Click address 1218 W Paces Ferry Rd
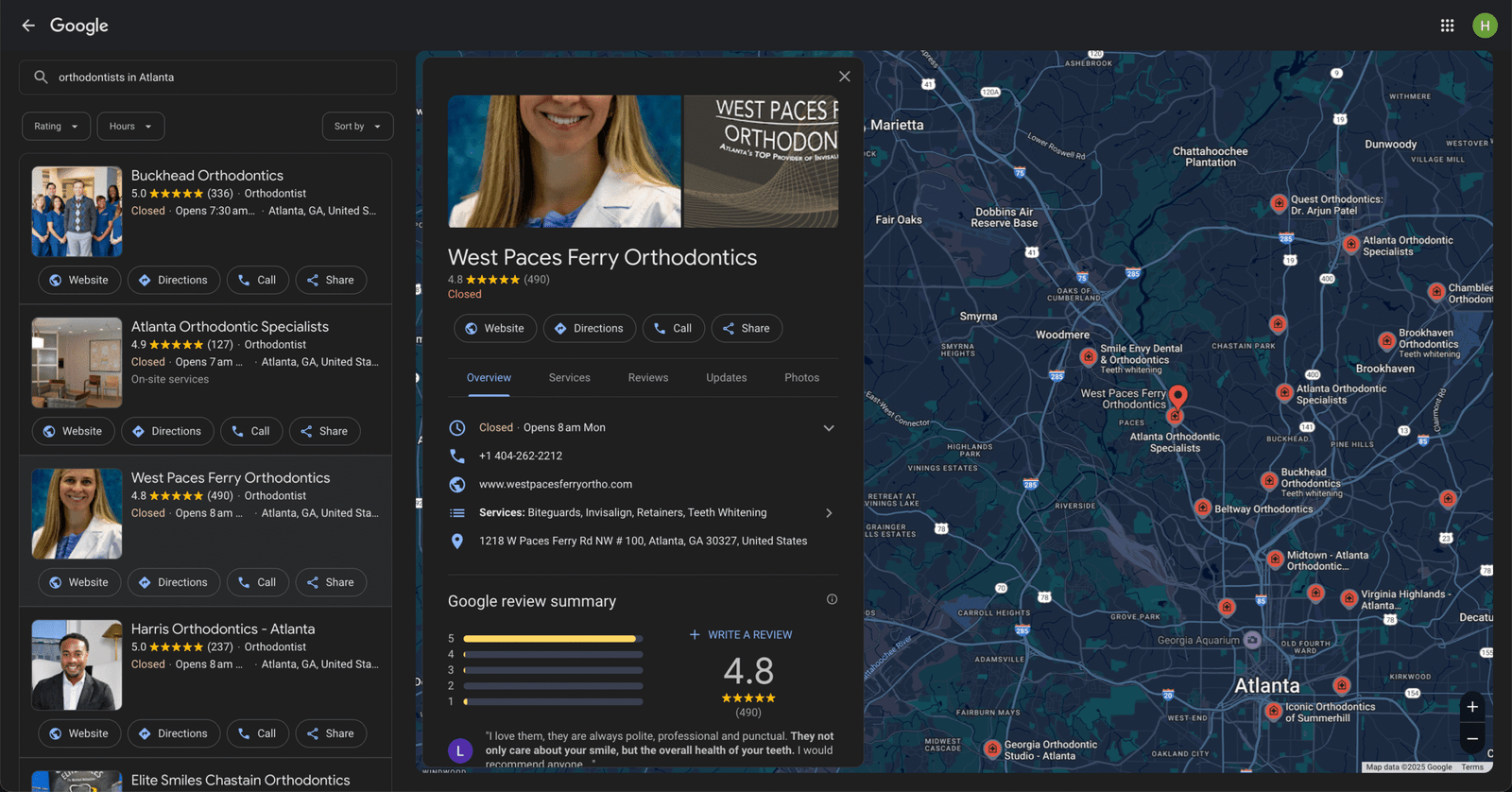Screen dimensions: 1512x792 pos(643,542)
